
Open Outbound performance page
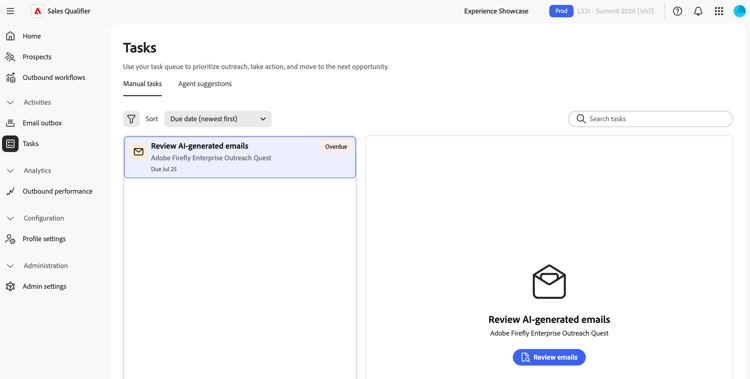point(57,191)
